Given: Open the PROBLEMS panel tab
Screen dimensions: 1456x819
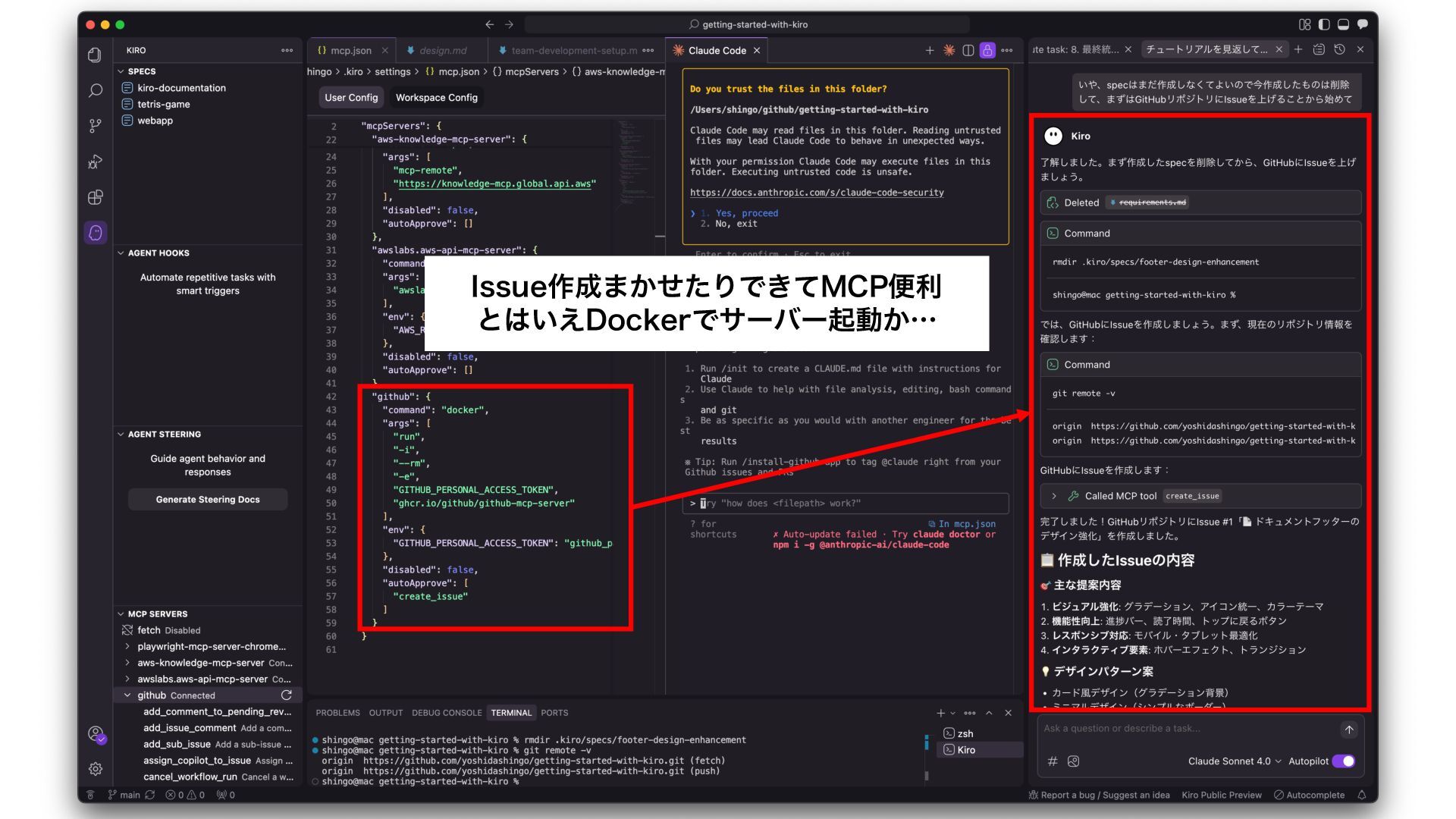Looking at the screenshot, I should (337, 713).
